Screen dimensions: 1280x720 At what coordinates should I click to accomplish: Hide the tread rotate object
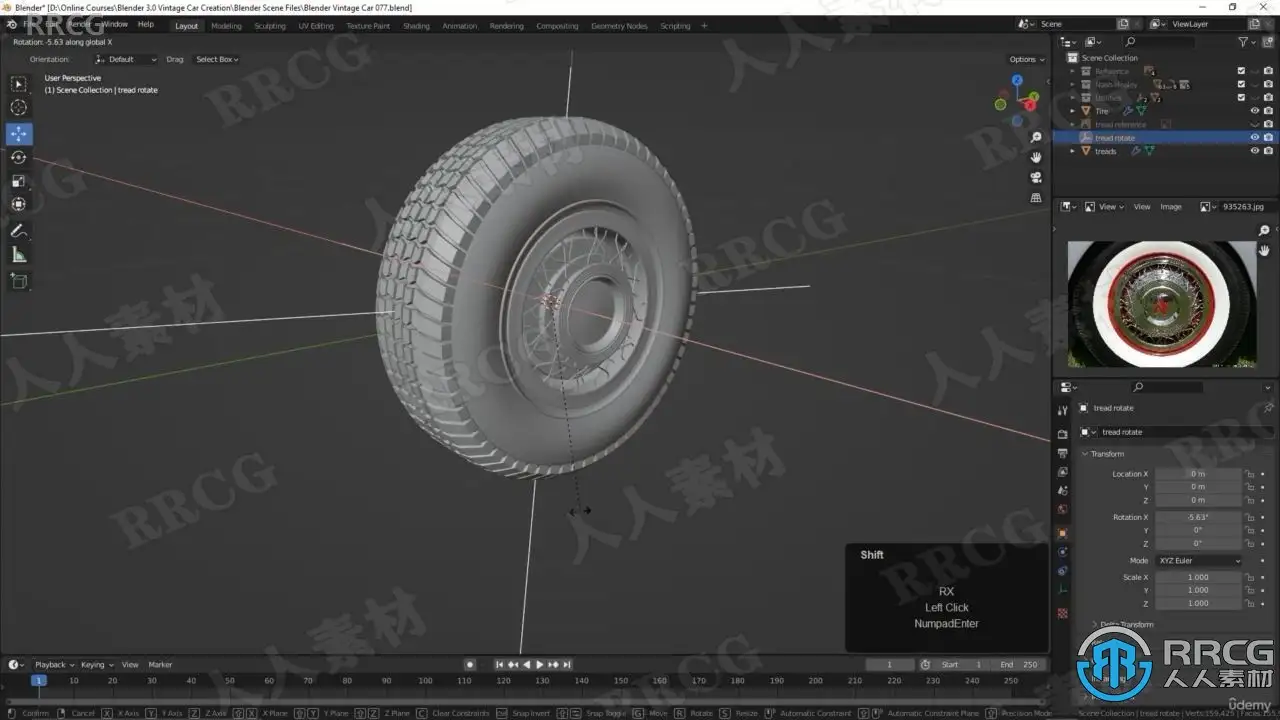[1254, 138]
